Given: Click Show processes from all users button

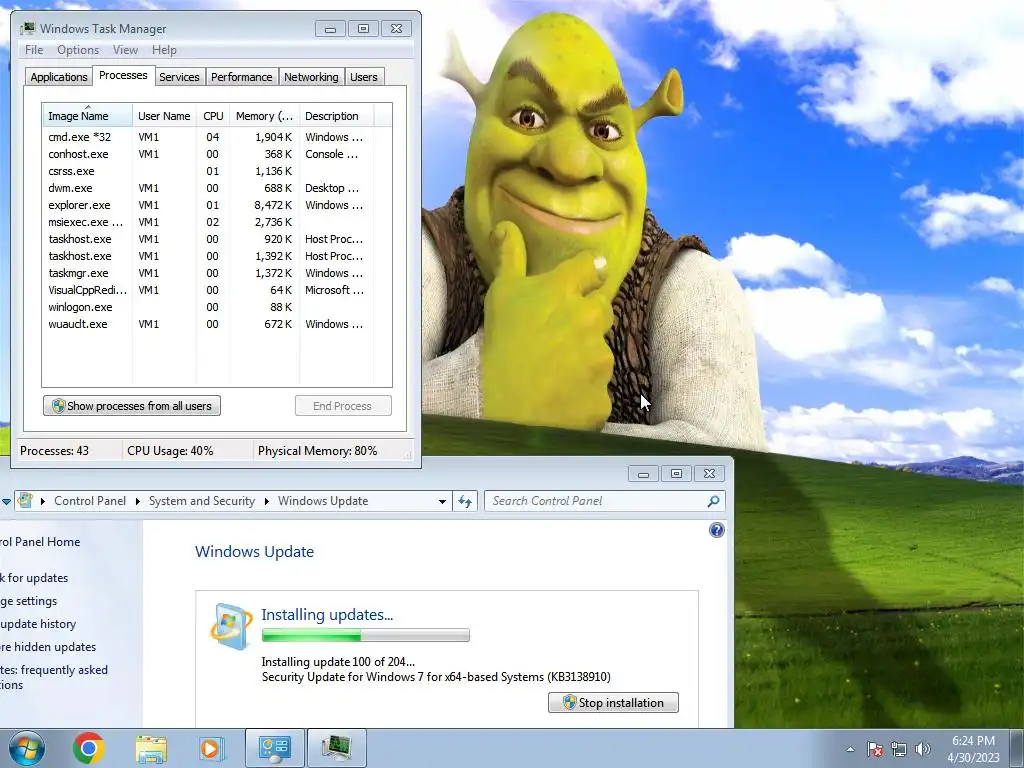Looking at the screenshot, I should [x=132, y=406].
